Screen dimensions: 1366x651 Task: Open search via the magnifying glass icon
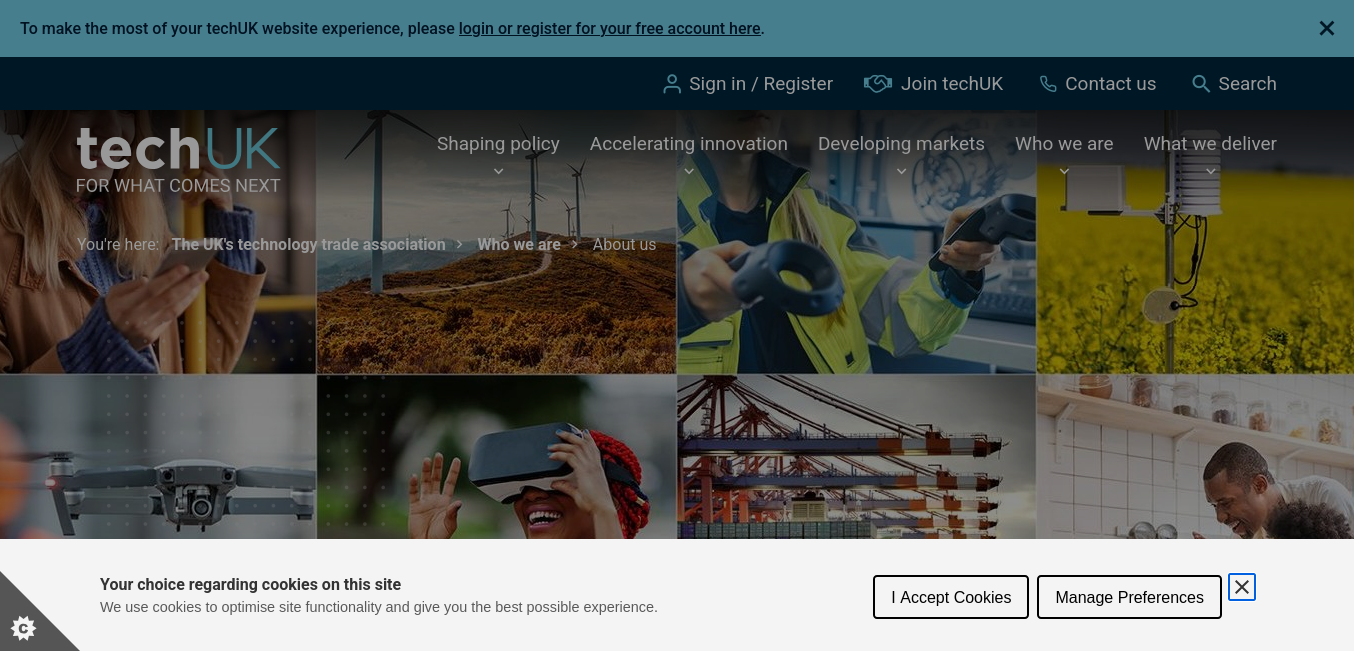tap(1201, 84)
